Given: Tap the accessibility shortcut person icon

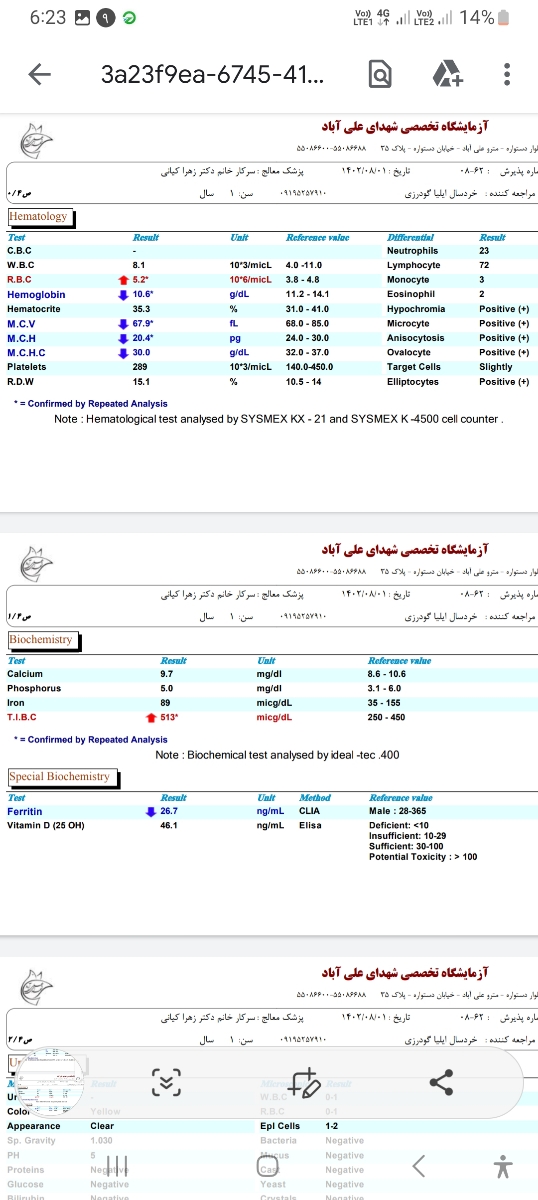Looking at the screenshot, I should click(x=503, y=1165).
